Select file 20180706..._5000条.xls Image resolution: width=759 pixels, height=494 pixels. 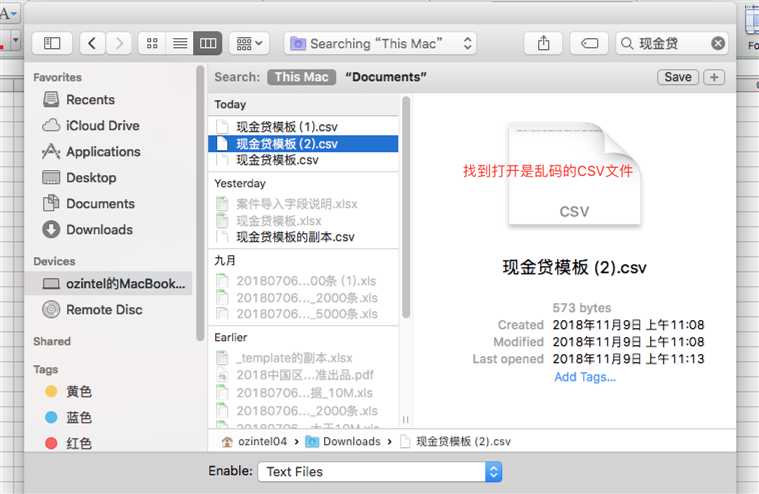(303, 314)
